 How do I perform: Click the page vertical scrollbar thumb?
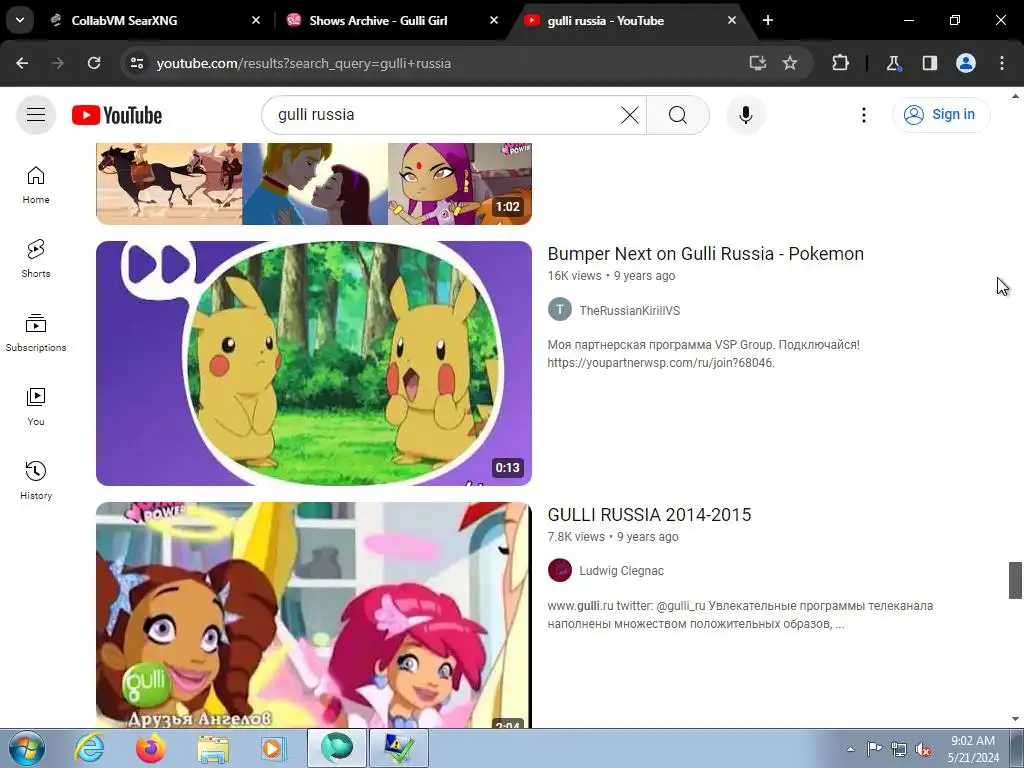pyautogui.click(x=1015, y=579)
